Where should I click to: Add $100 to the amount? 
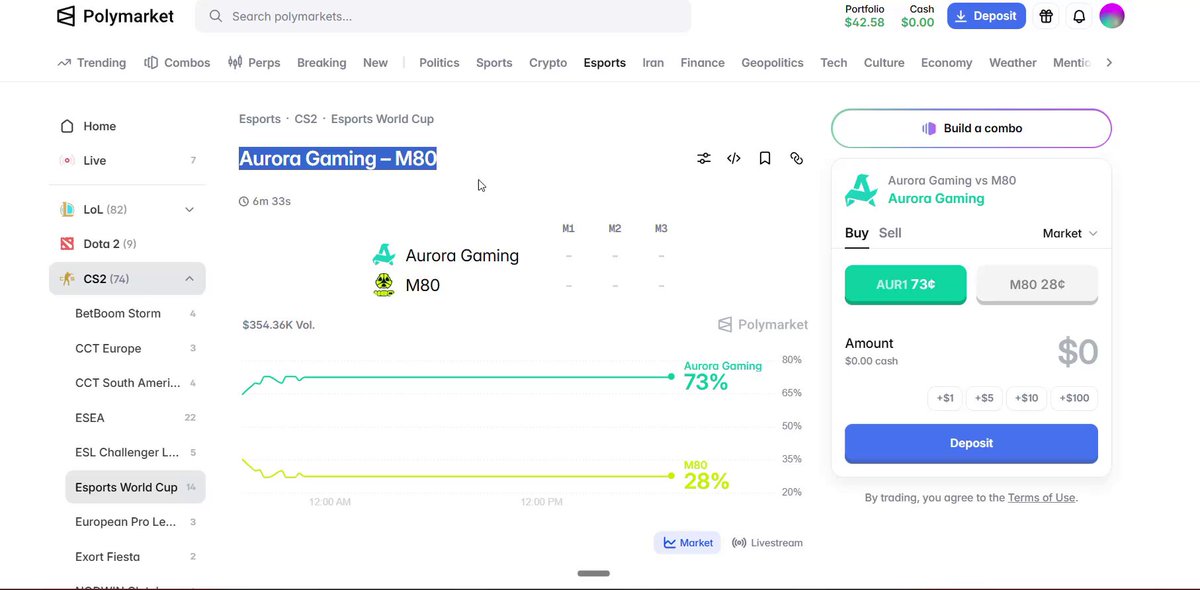[1074, 398]
